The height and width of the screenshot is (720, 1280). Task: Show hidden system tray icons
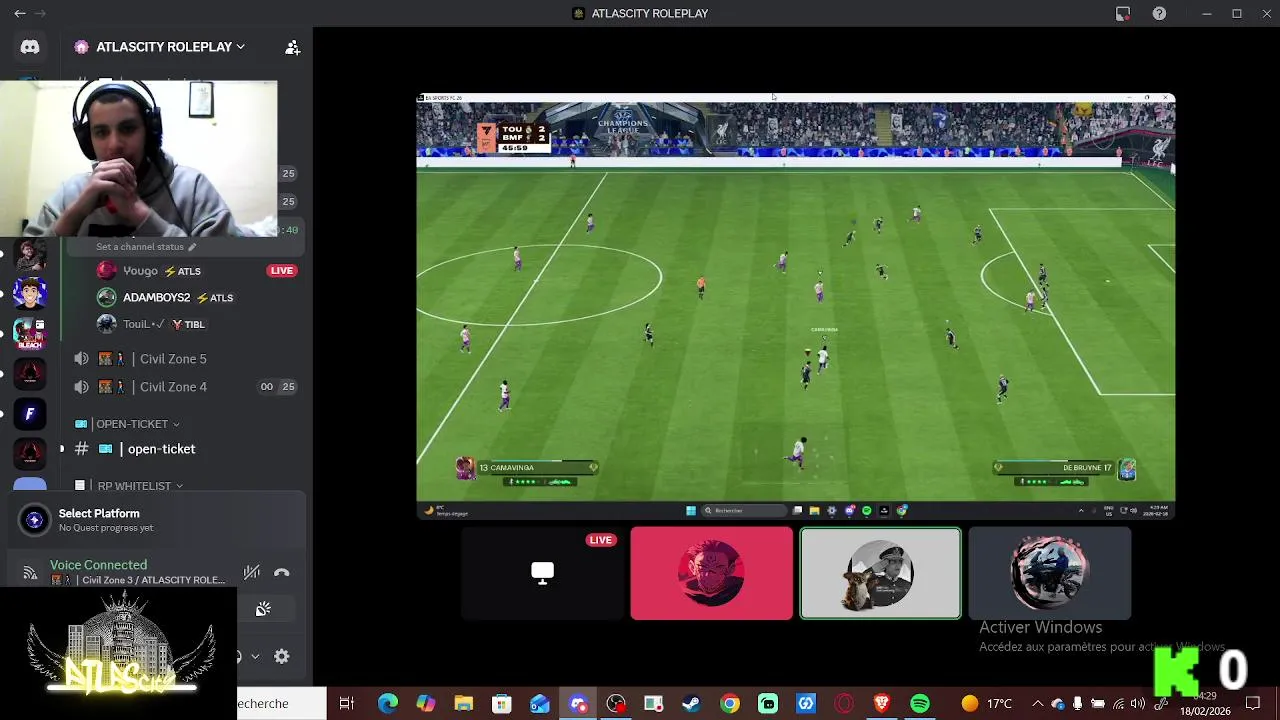point(1037,704)
